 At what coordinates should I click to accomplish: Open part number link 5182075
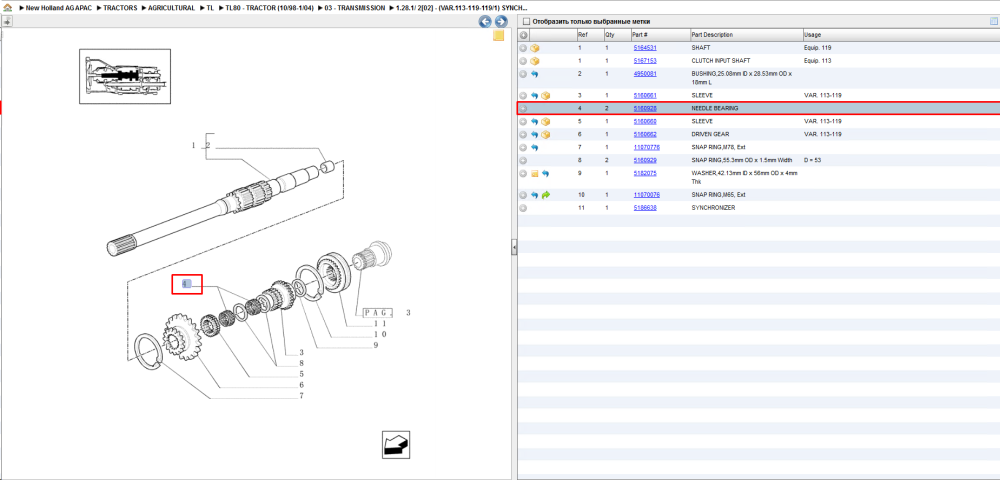click(645, 173)
